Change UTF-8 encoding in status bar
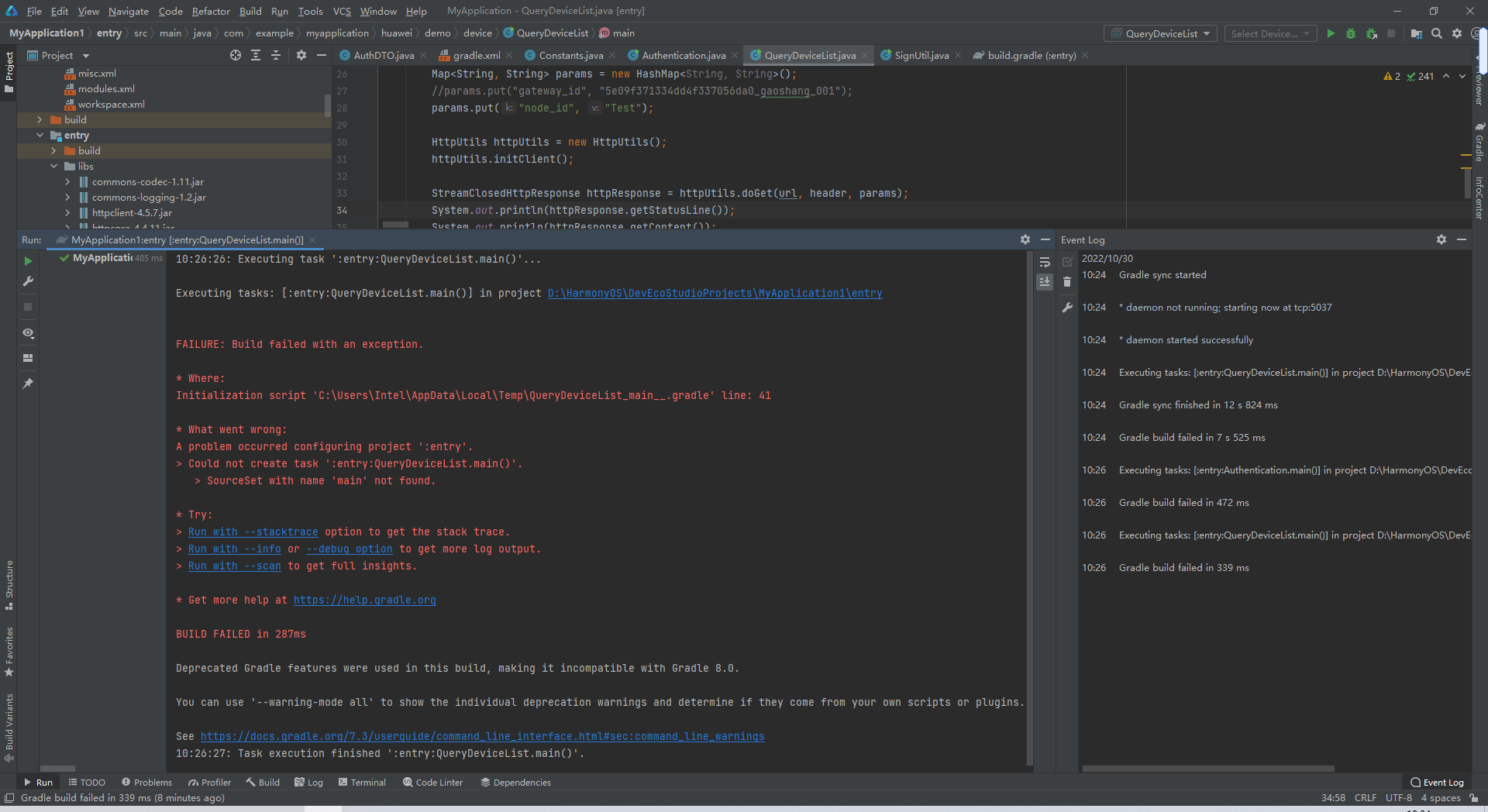1488x812 pixels. coord(1398,797)
